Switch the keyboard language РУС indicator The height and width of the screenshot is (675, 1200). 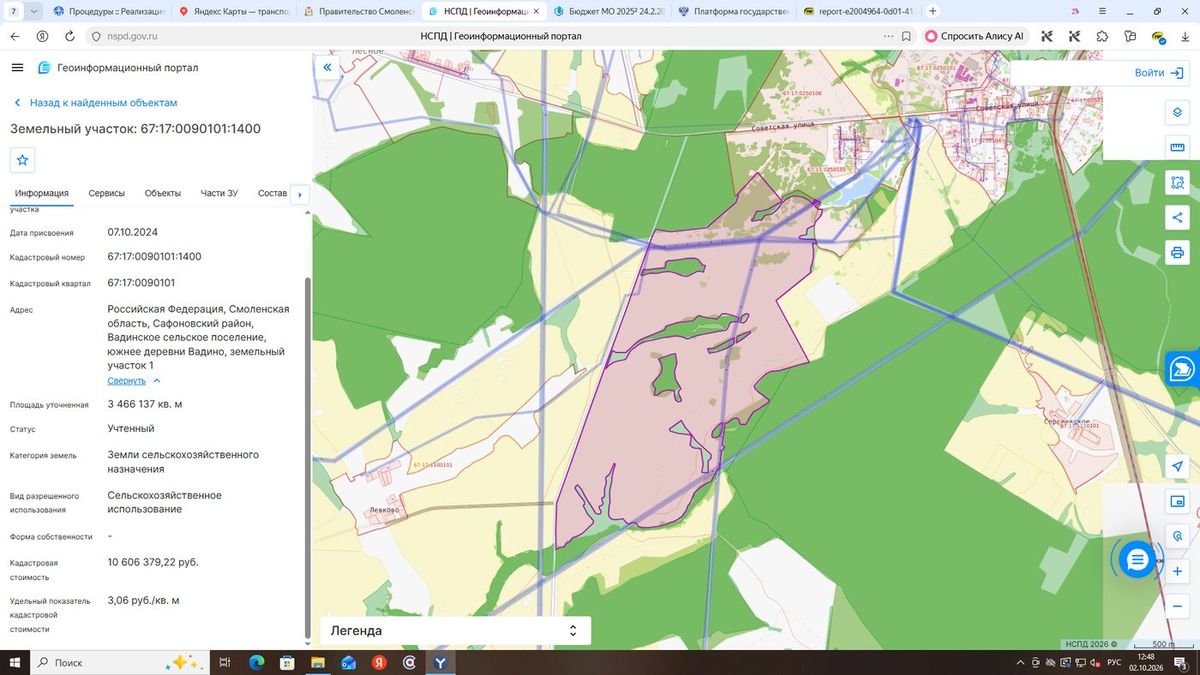coord(1114,662)
